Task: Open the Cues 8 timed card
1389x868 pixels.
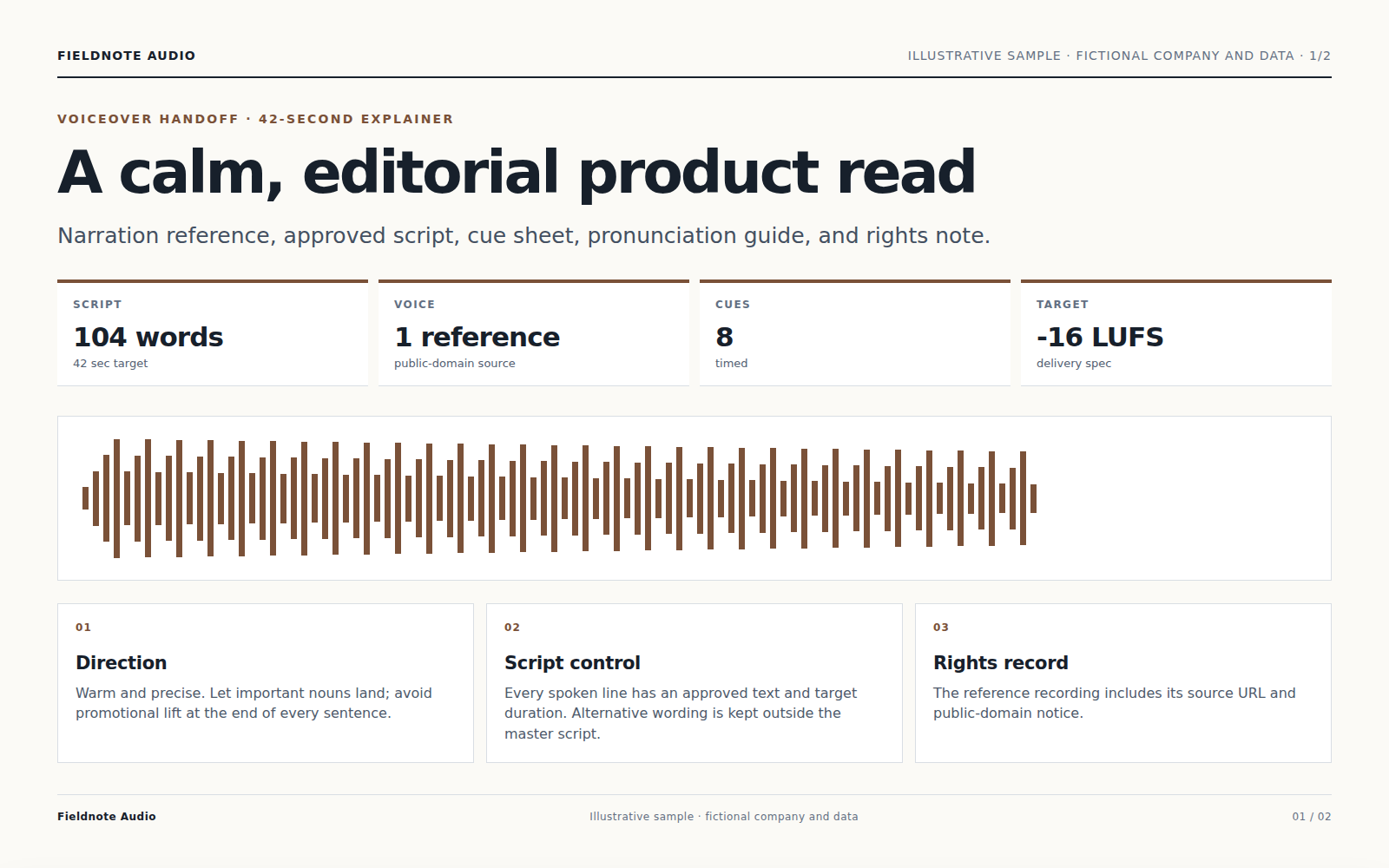Action: (855, 333)
